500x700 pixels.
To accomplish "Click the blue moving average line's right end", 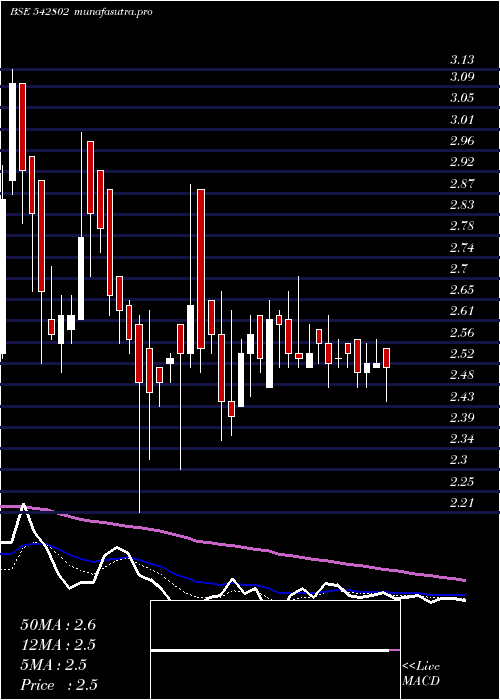I will 464,595.
